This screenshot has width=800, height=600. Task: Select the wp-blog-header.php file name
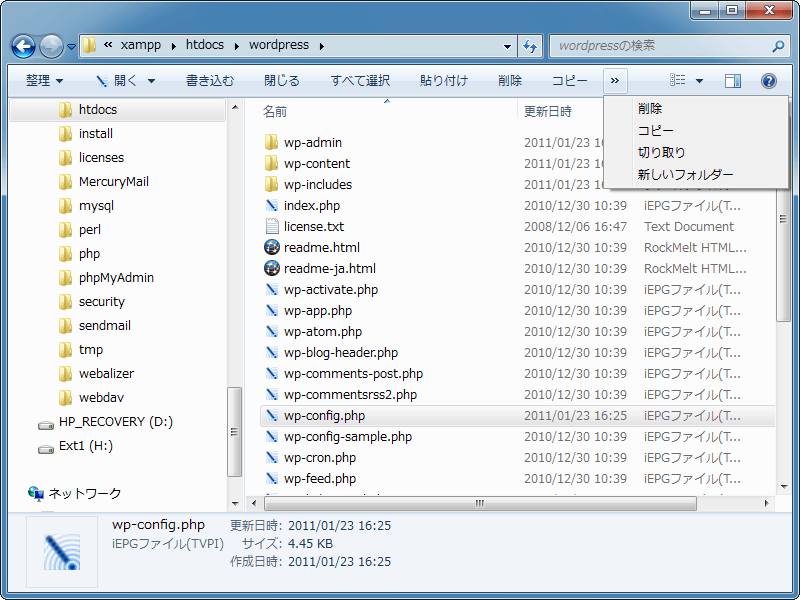[341, 353]
